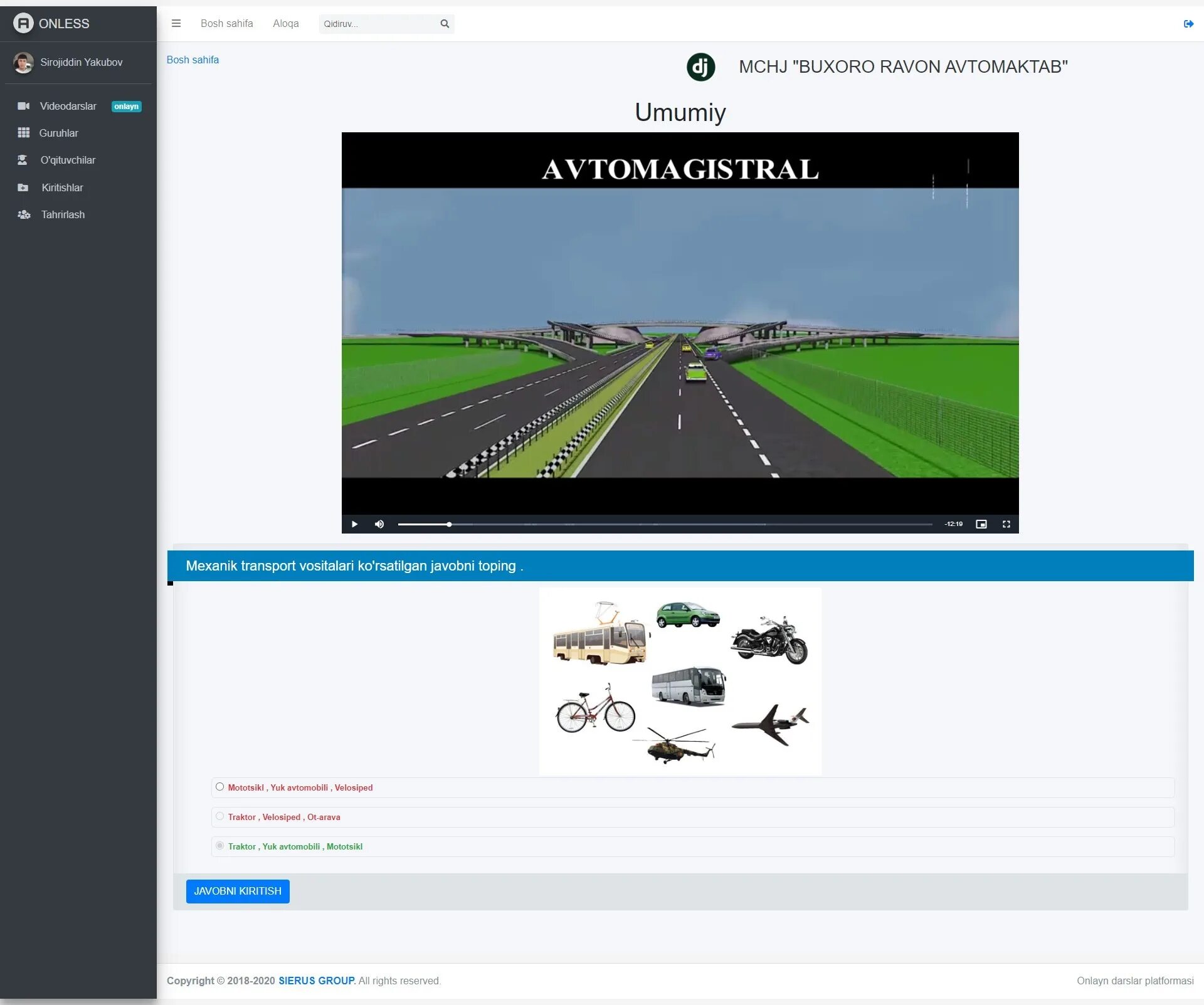This screenshot has height=1005, width=1204.
Task: Click 'Onlayn darslar platformasi' footer text
Action: click(1135, 981)
